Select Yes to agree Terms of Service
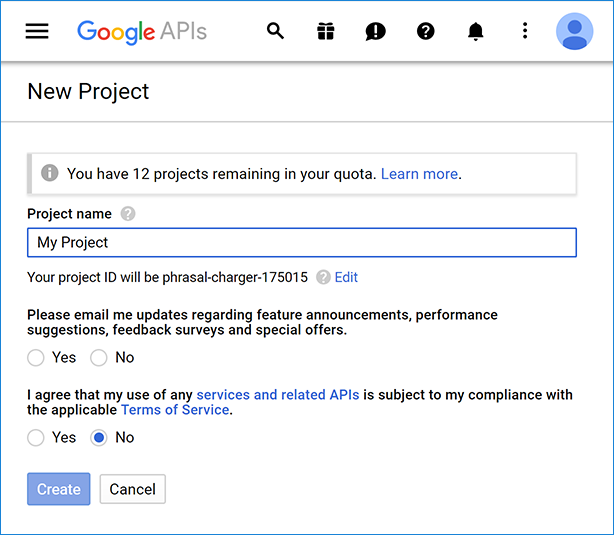 [x=36, y=437]
